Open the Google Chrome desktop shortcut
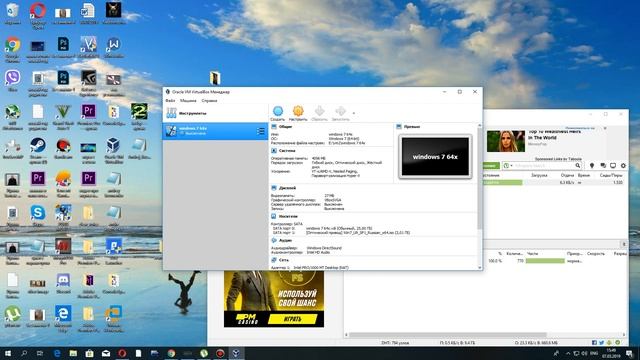 pyautogui.click(x=13, y=44)
